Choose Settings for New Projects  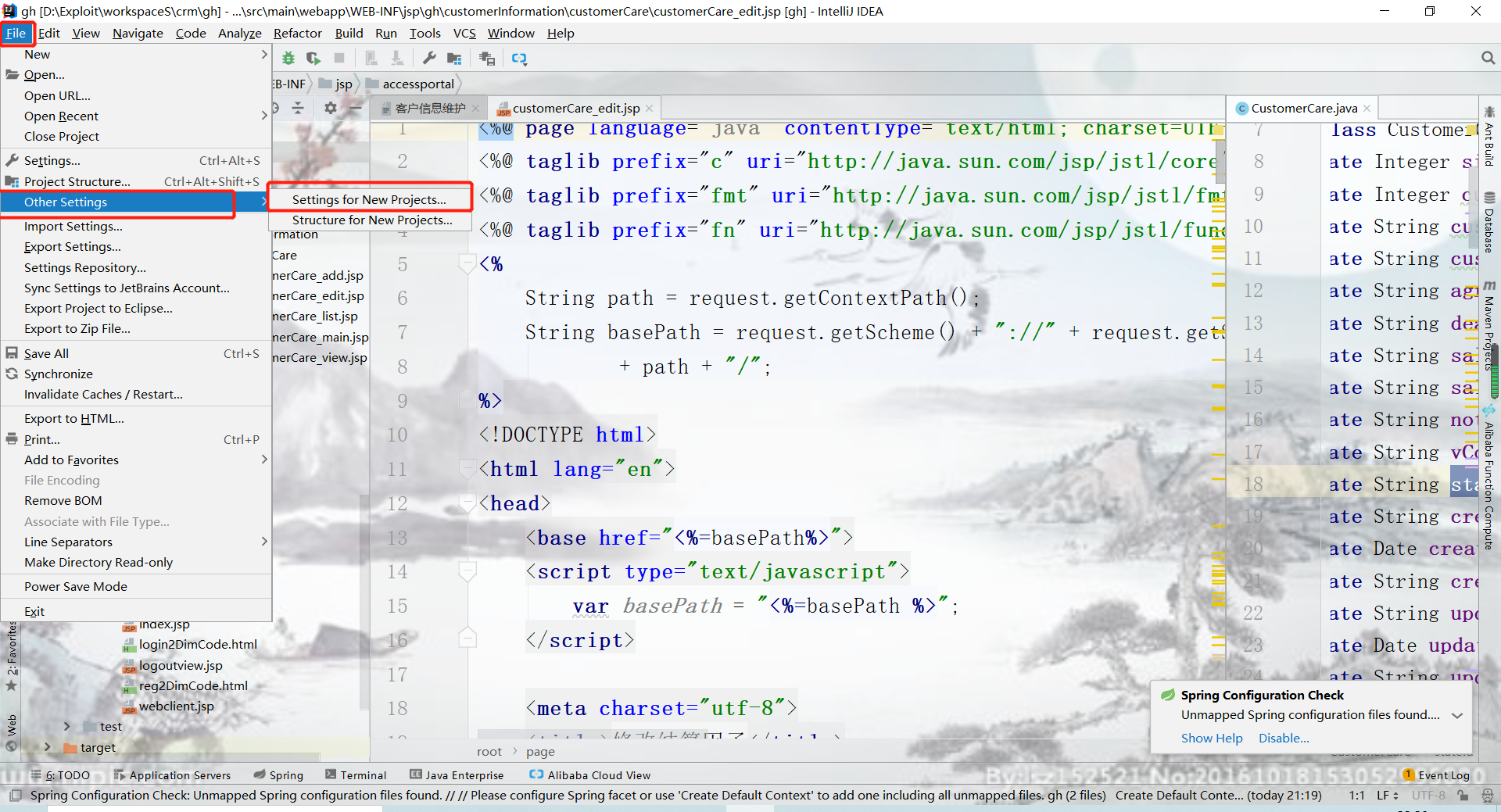click(x=370, y=199)
